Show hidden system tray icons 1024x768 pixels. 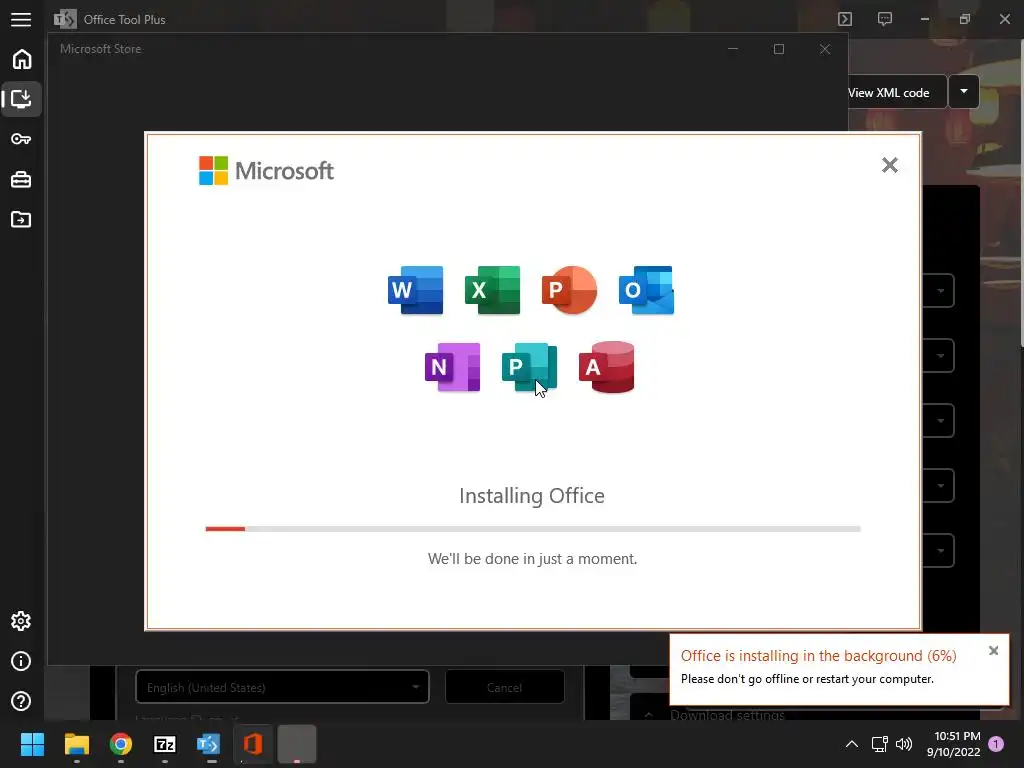[x=852, y=744]
